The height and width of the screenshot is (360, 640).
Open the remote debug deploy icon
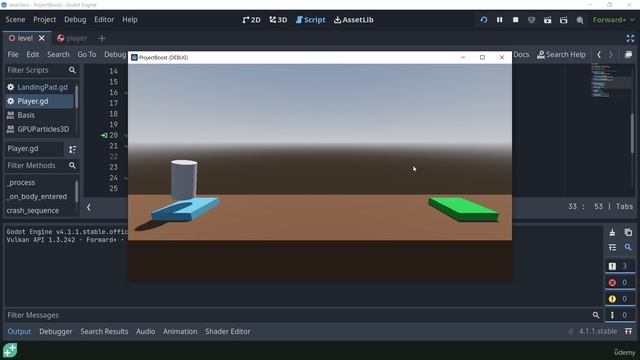[531, 20]
